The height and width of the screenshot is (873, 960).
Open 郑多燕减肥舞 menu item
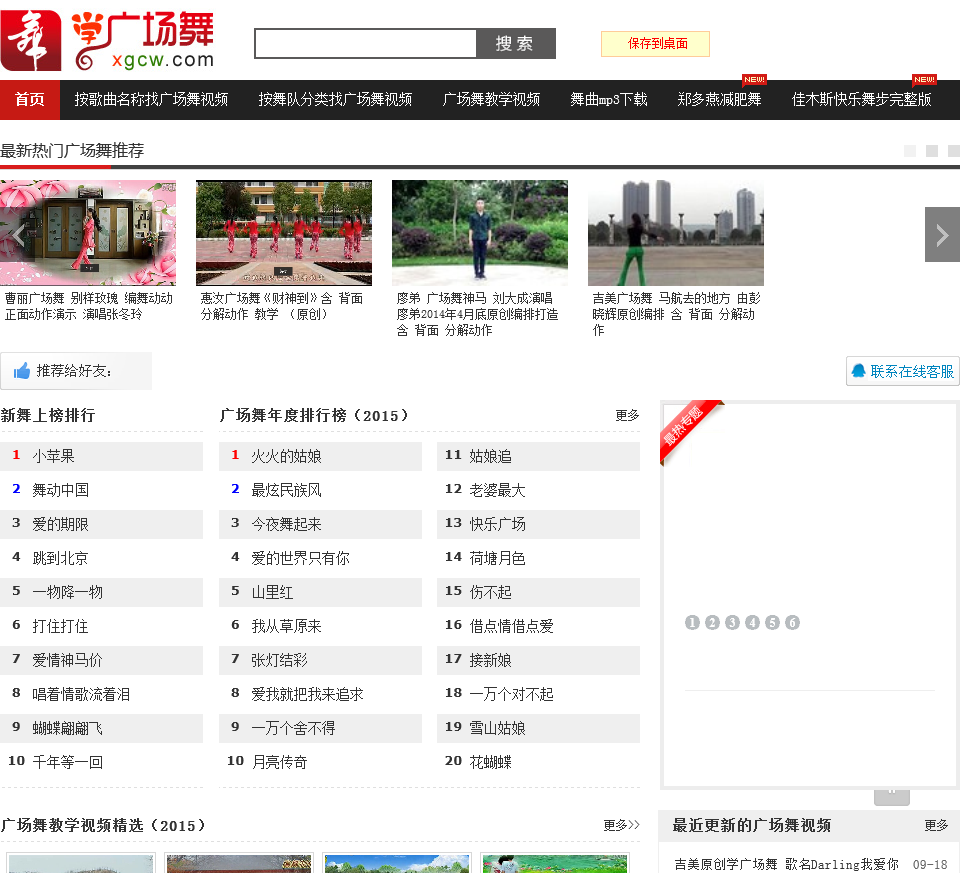[x=719, y=99]
